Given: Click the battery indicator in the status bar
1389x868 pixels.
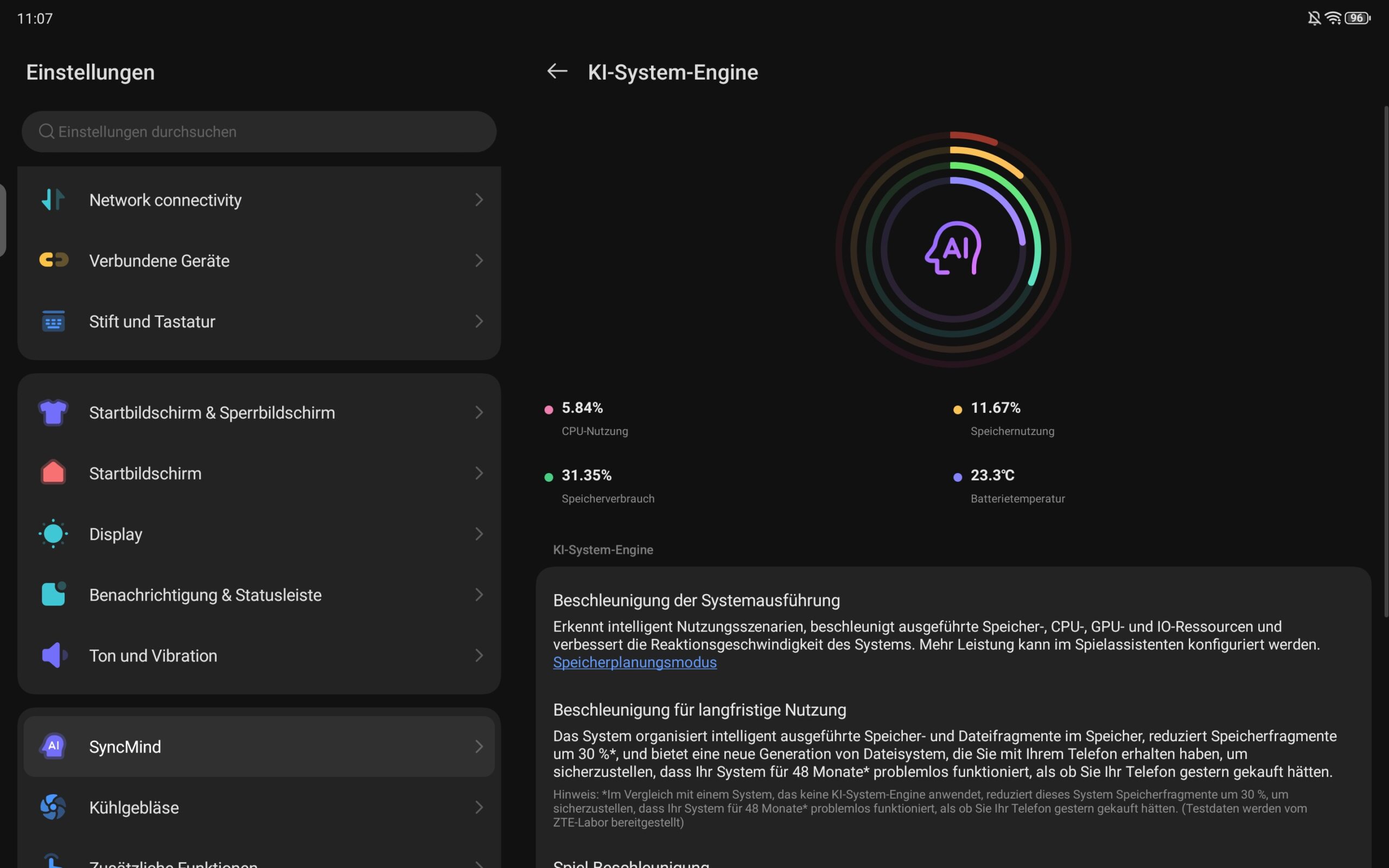Looking at the screenshot, I should [1358, 18].
